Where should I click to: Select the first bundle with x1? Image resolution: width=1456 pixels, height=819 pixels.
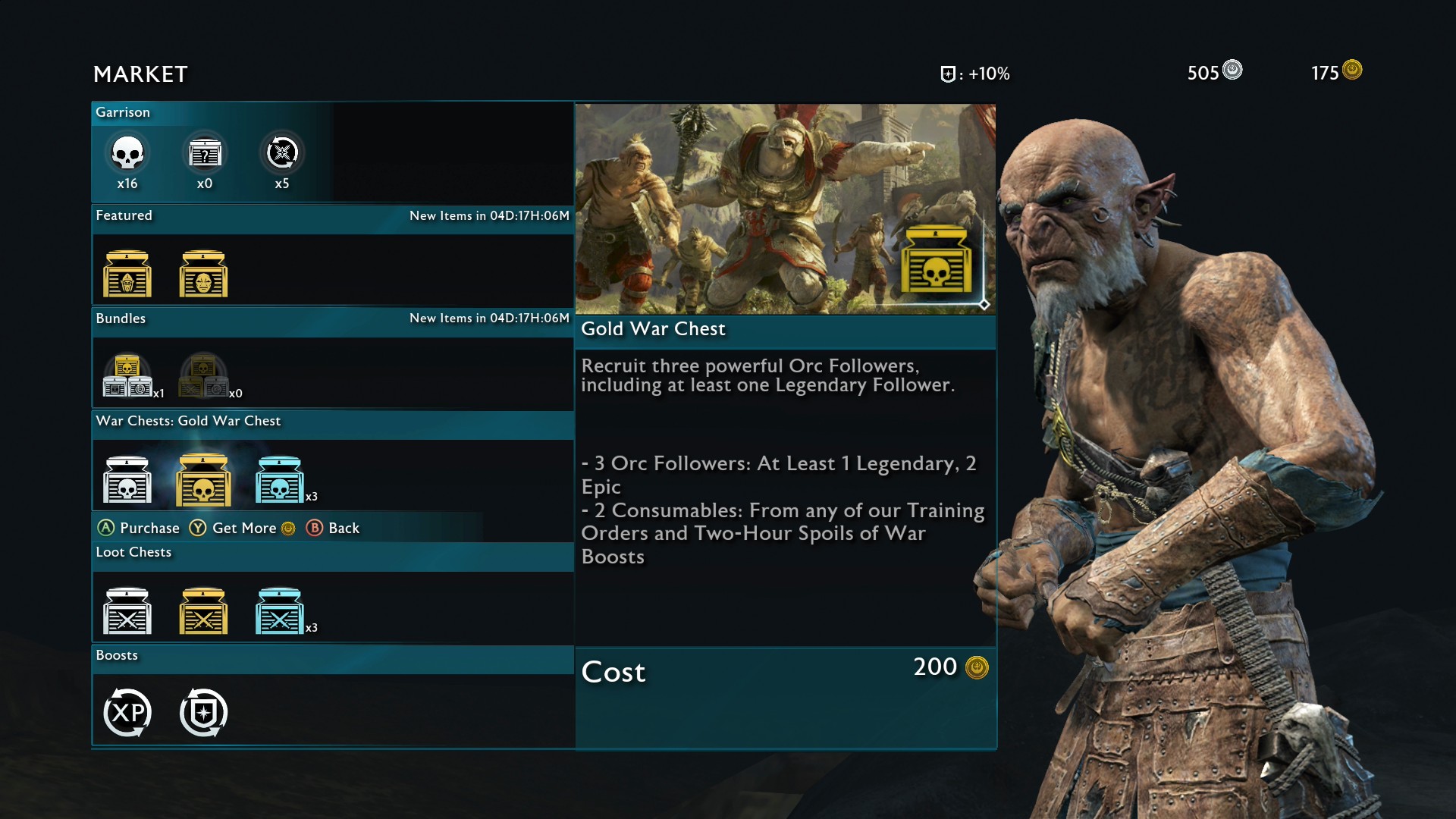tap(127, 376)
